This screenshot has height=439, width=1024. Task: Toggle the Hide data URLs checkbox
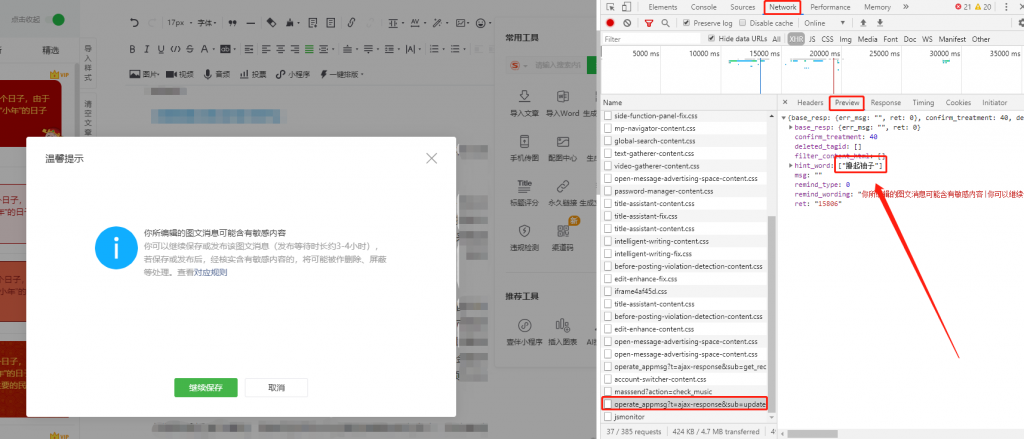point(712,39)
